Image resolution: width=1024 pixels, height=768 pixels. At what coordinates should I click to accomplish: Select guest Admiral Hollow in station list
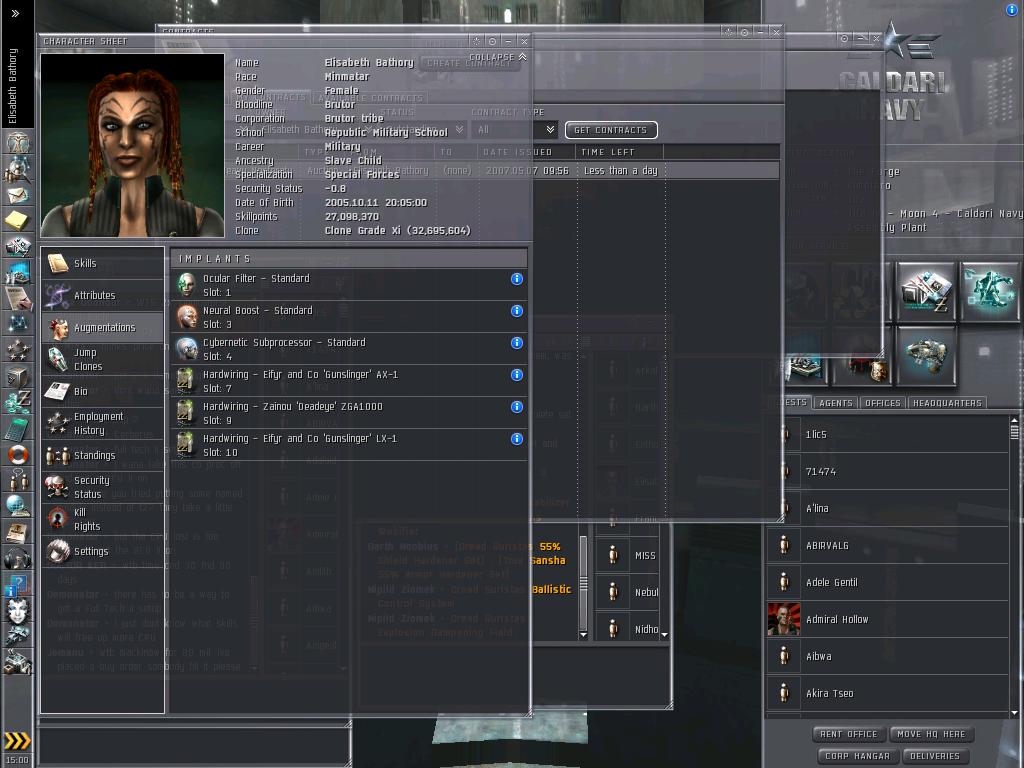pos(887,619)
